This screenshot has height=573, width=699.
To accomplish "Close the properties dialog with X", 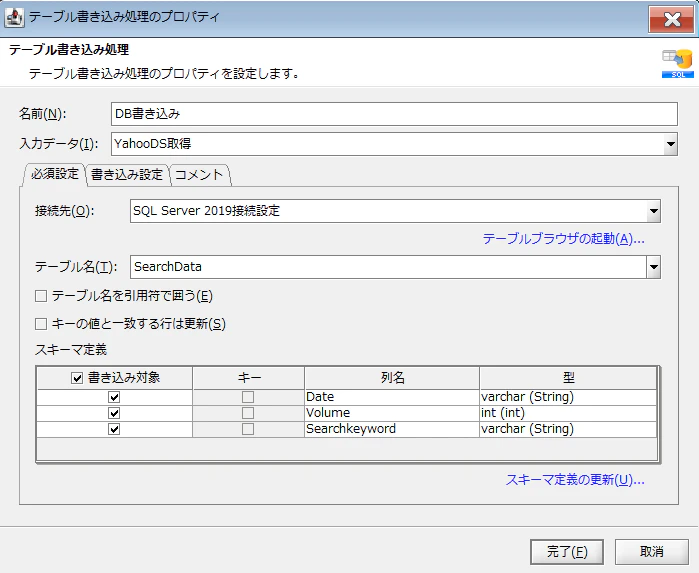I will tap(671, 19).
